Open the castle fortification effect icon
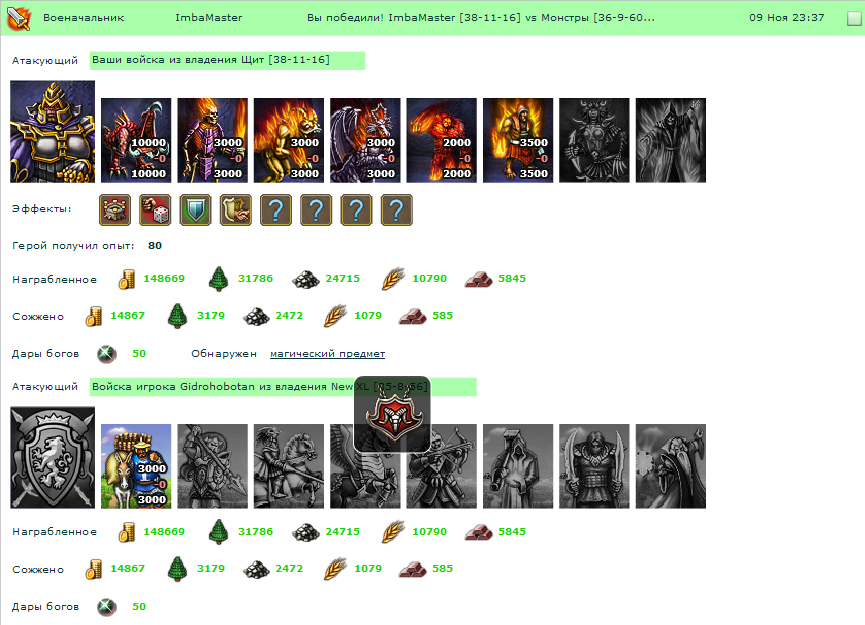 115,210
